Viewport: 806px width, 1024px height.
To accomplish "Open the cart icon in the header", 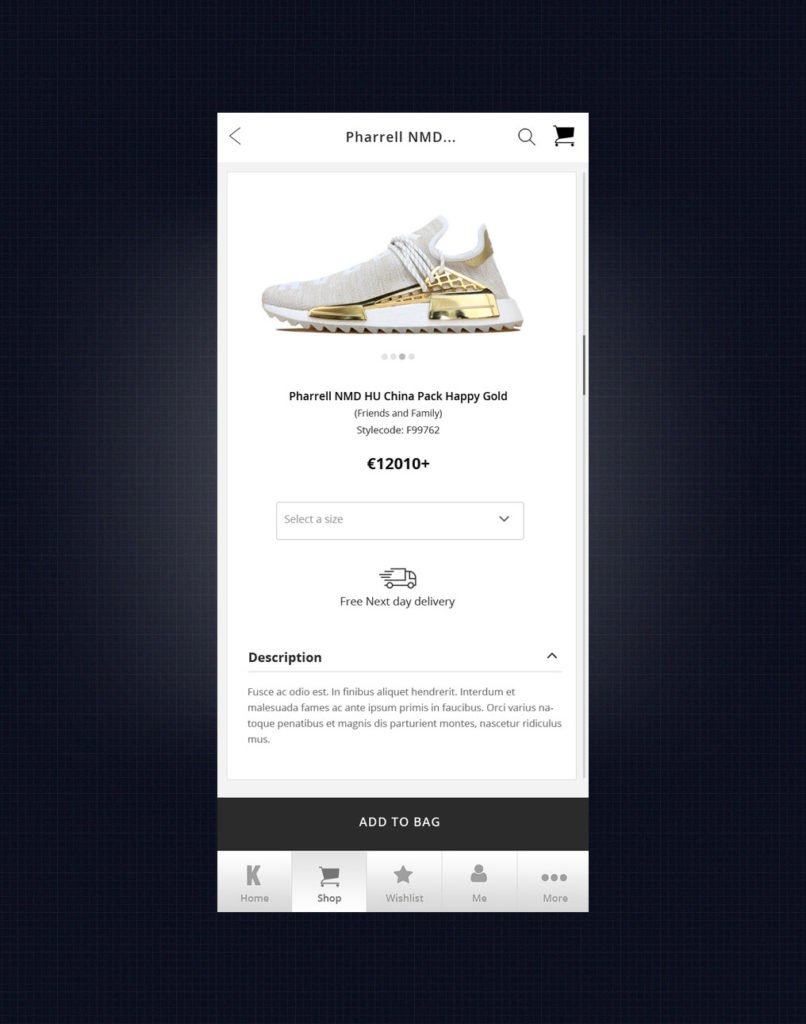I will [564, 136].
